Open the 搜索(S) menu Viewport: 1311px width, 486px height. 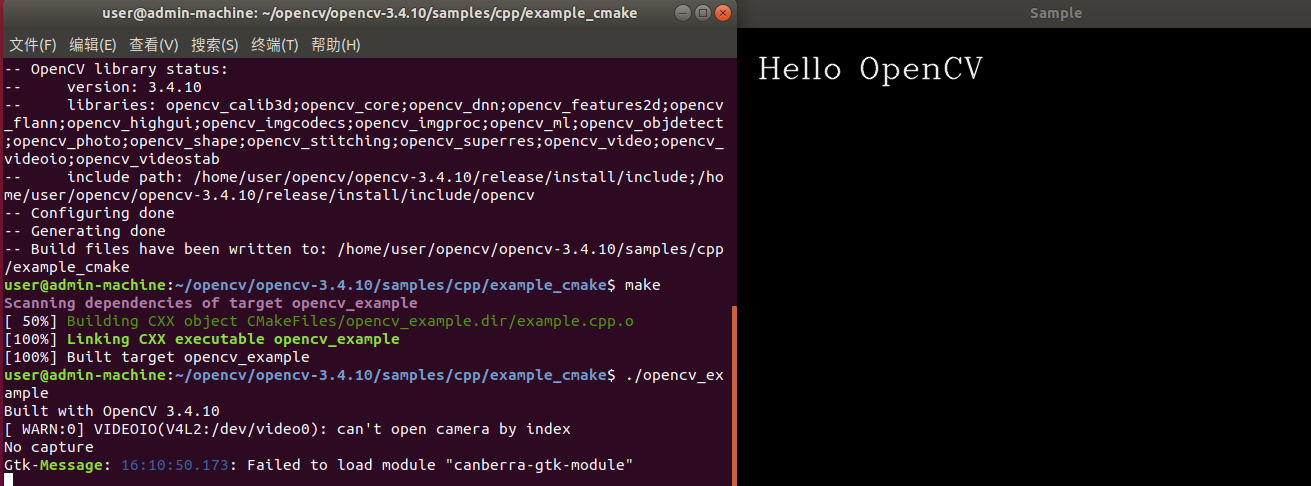coord(215,45)
